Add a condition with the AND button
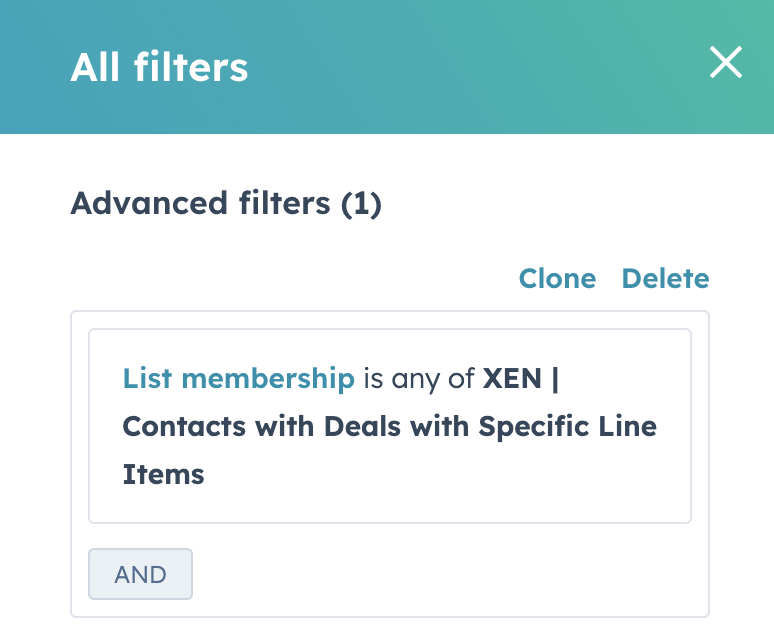This screenshot has width=774, height=628. point(140,574)
